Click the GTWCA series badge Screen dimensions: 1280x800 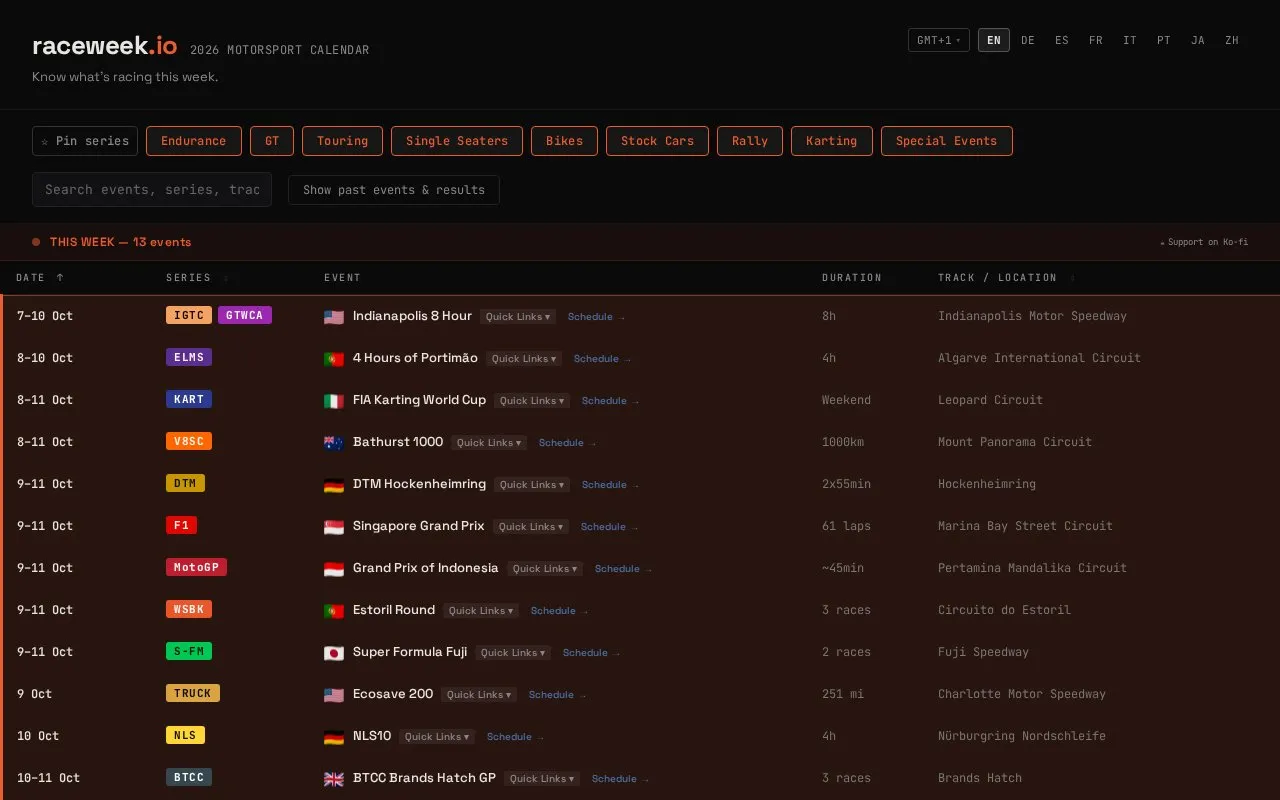click(x=245, y=315)
